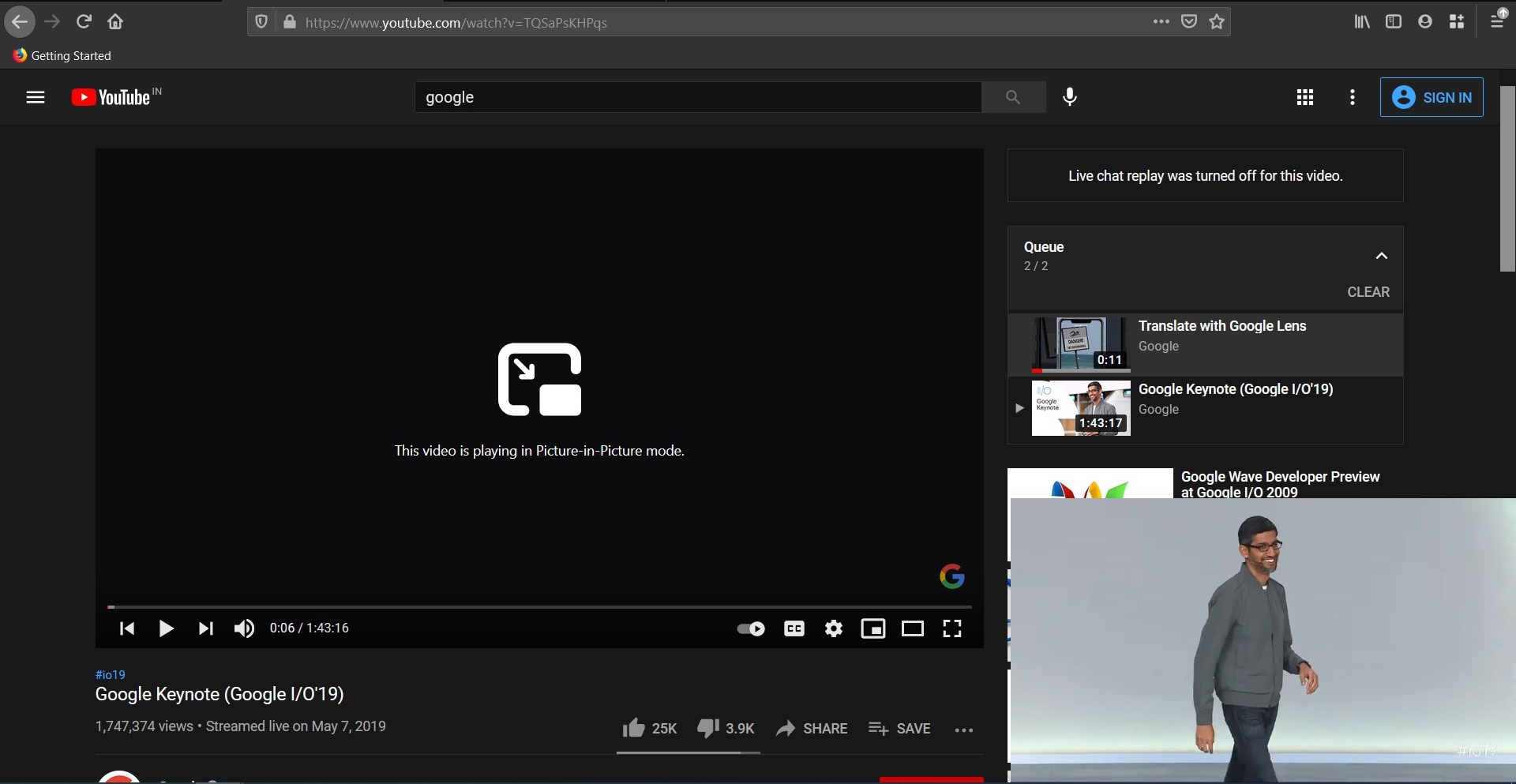Go back using browser back arrow
This screenshot has width=1516, height=784.
coord(20,22)
